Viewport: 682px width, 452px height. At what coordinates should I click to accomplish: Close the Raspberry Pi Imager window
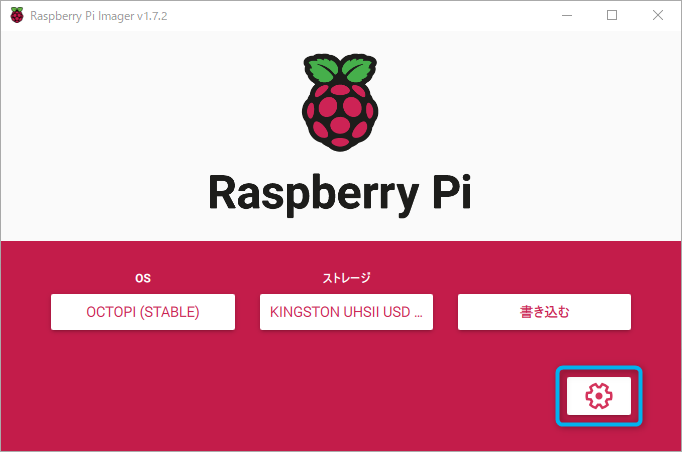[x=658, y=16]
